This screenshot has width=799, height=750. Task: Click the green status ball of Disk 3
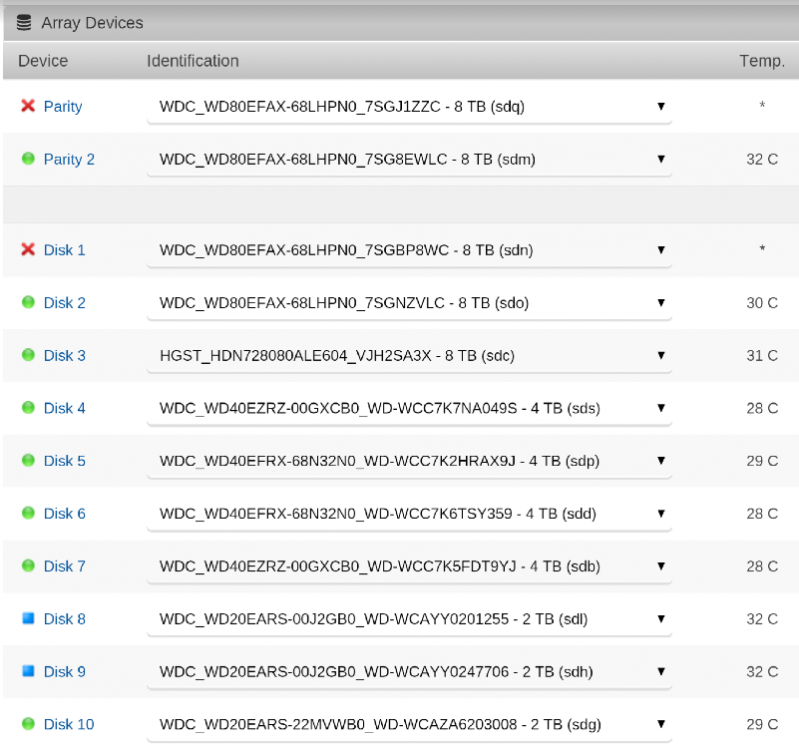[28, 355]
